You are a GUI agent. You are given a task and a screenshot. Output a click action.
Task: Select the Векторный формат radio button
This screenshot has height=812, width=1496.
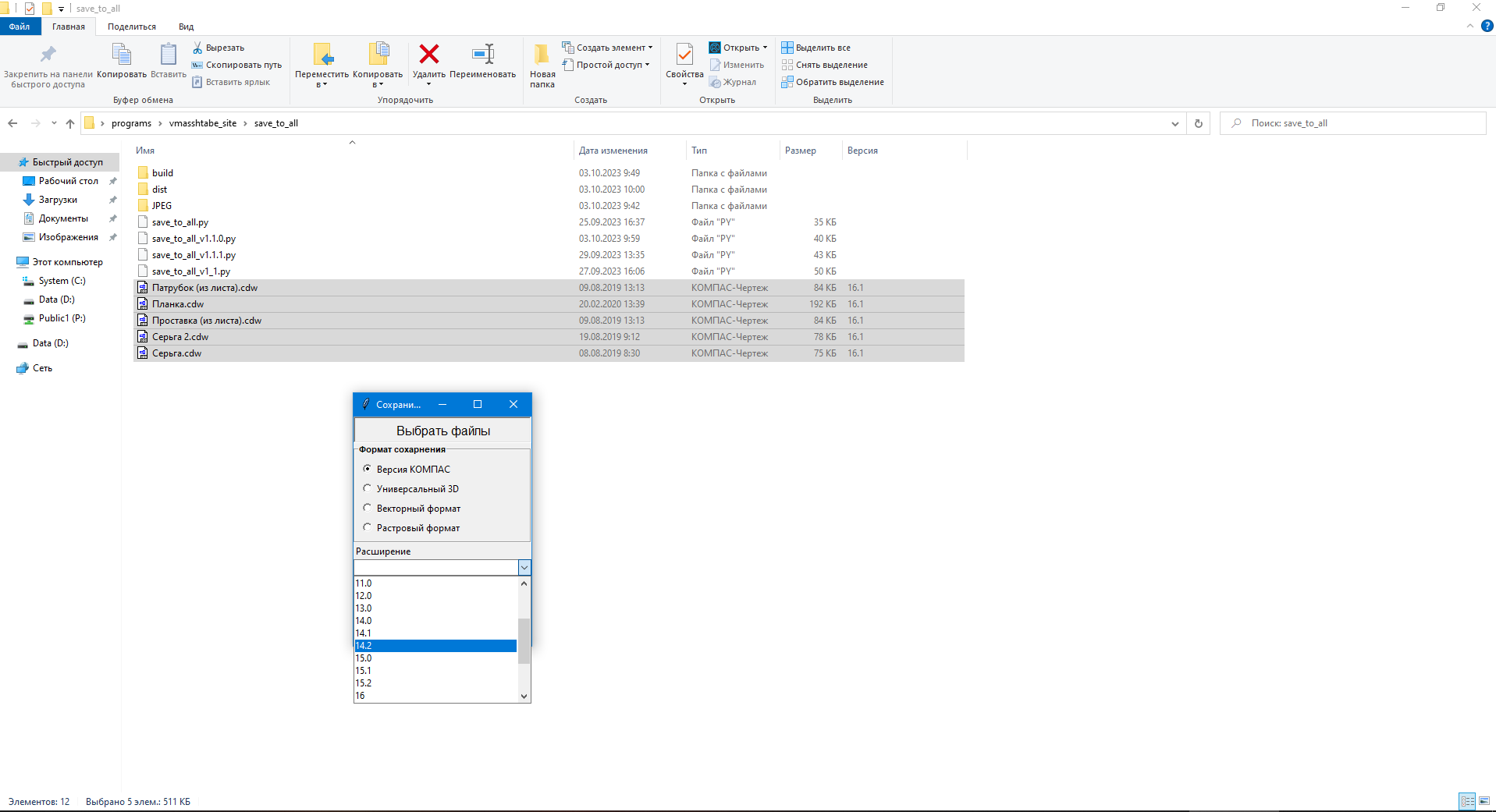[367, 508]
